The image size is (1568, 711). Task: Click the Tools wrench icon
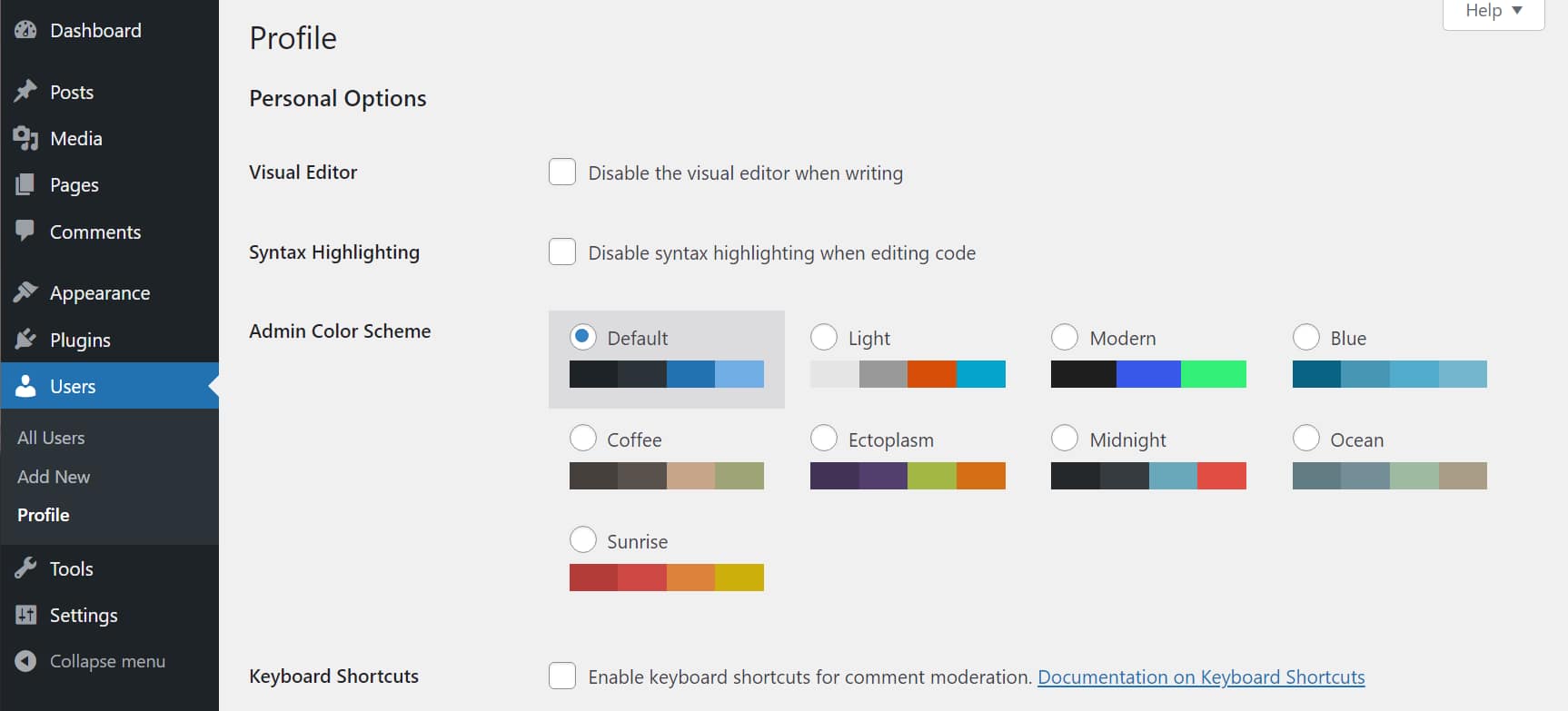point(25,568)
